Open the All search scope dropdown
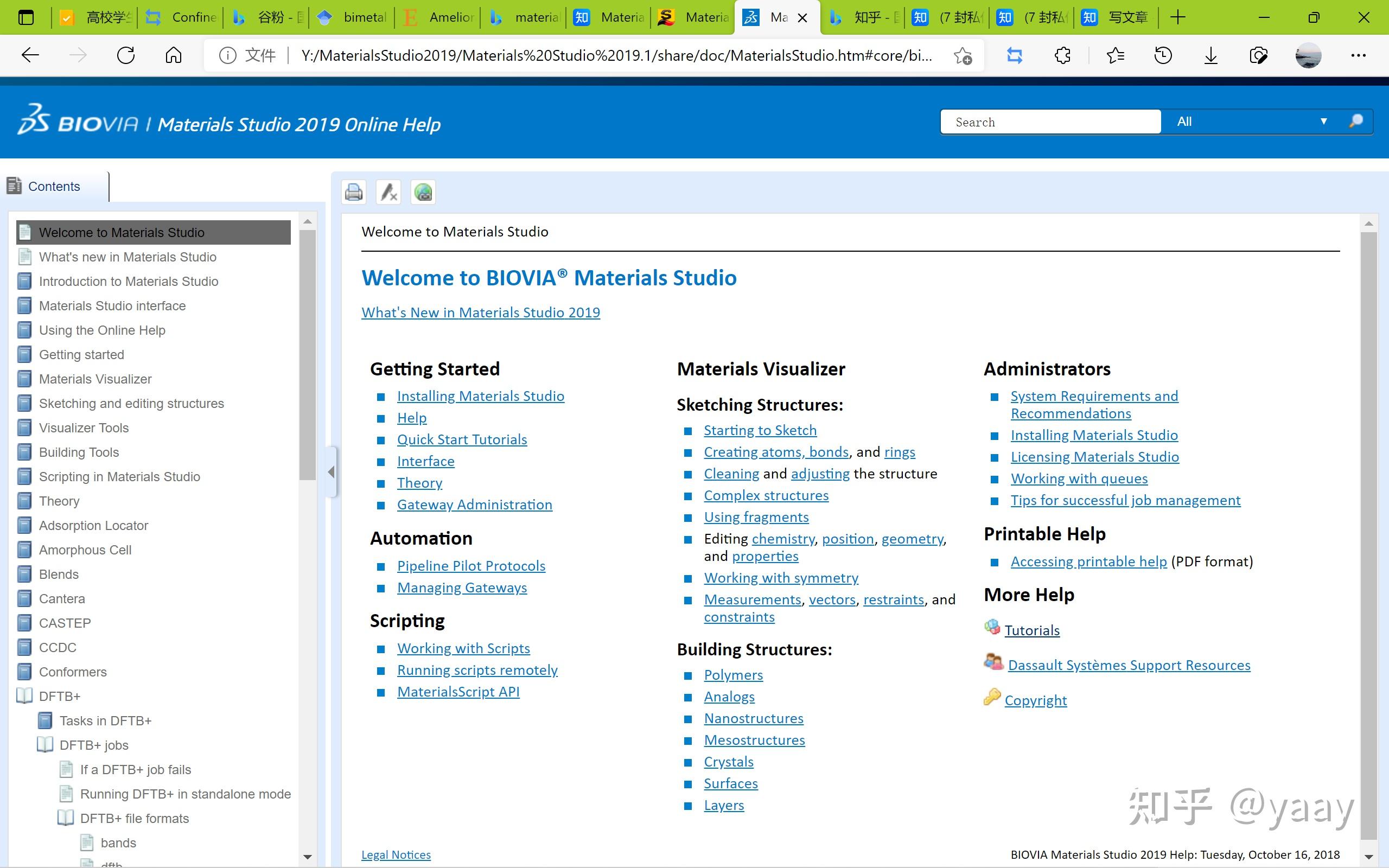1389x868 pixels. click(x=1251, y=121)
